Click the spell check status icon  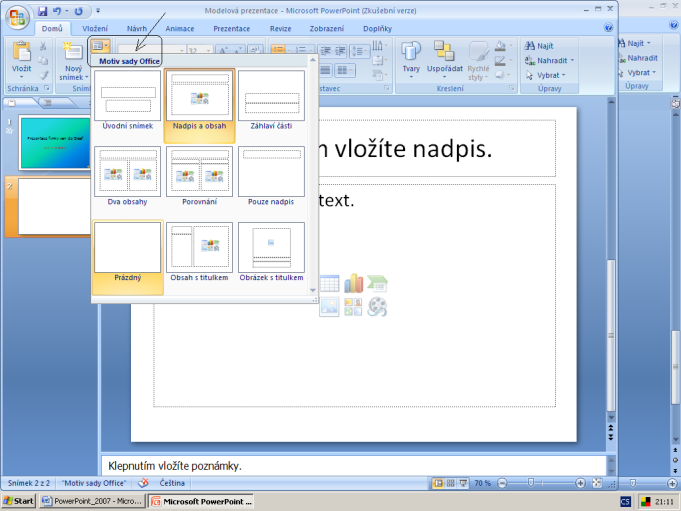tap(143, 483)
